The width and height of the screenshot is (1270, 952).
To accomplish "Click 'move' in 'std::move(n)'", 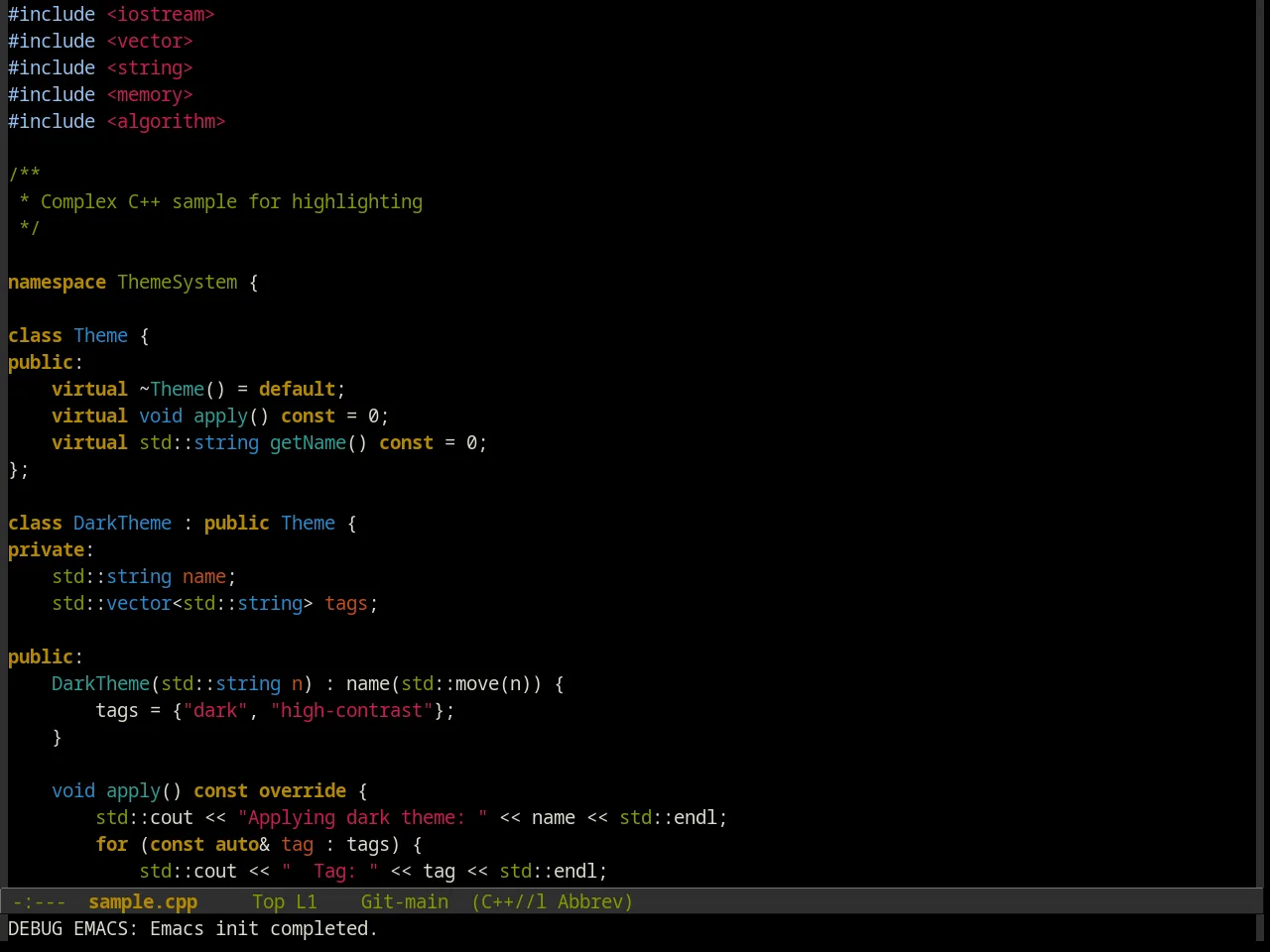I will coord(477,683).
